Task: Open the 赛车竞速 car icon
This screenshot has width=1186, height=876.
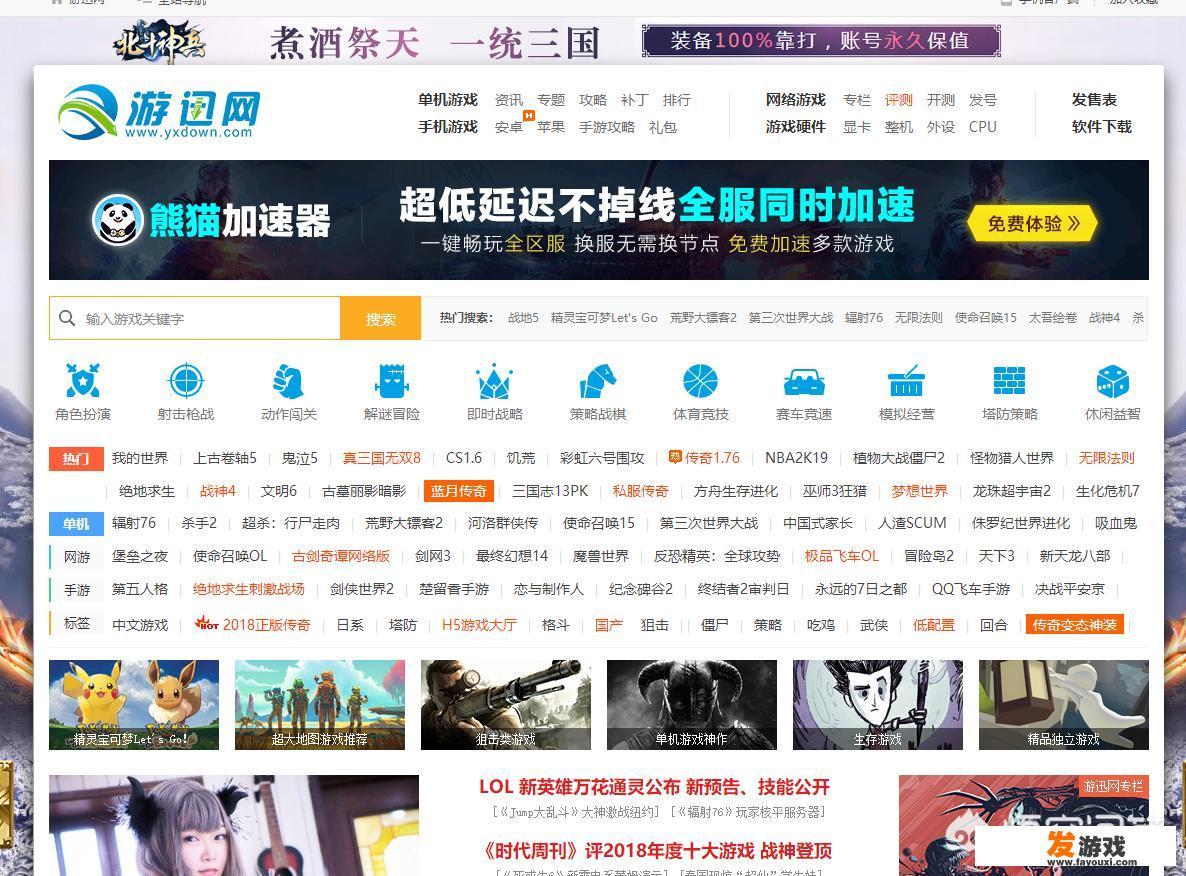Action: [803, 381]
